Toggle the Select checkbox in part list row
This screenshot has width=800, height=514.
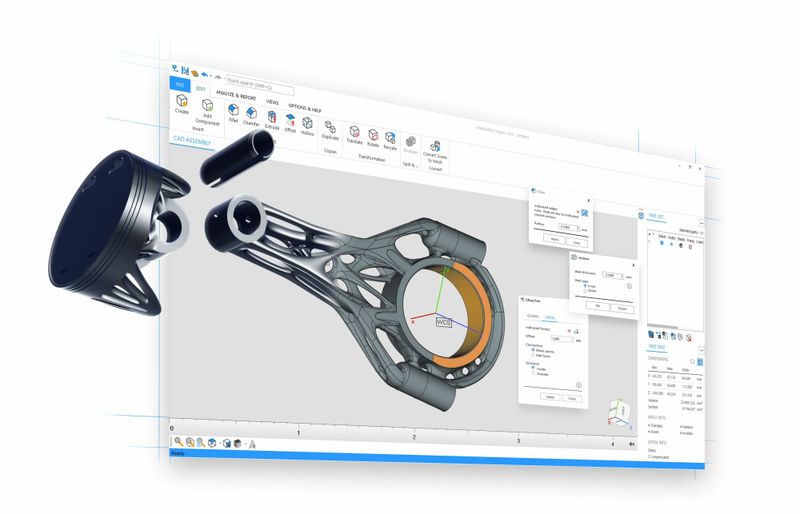click(662, 243)
